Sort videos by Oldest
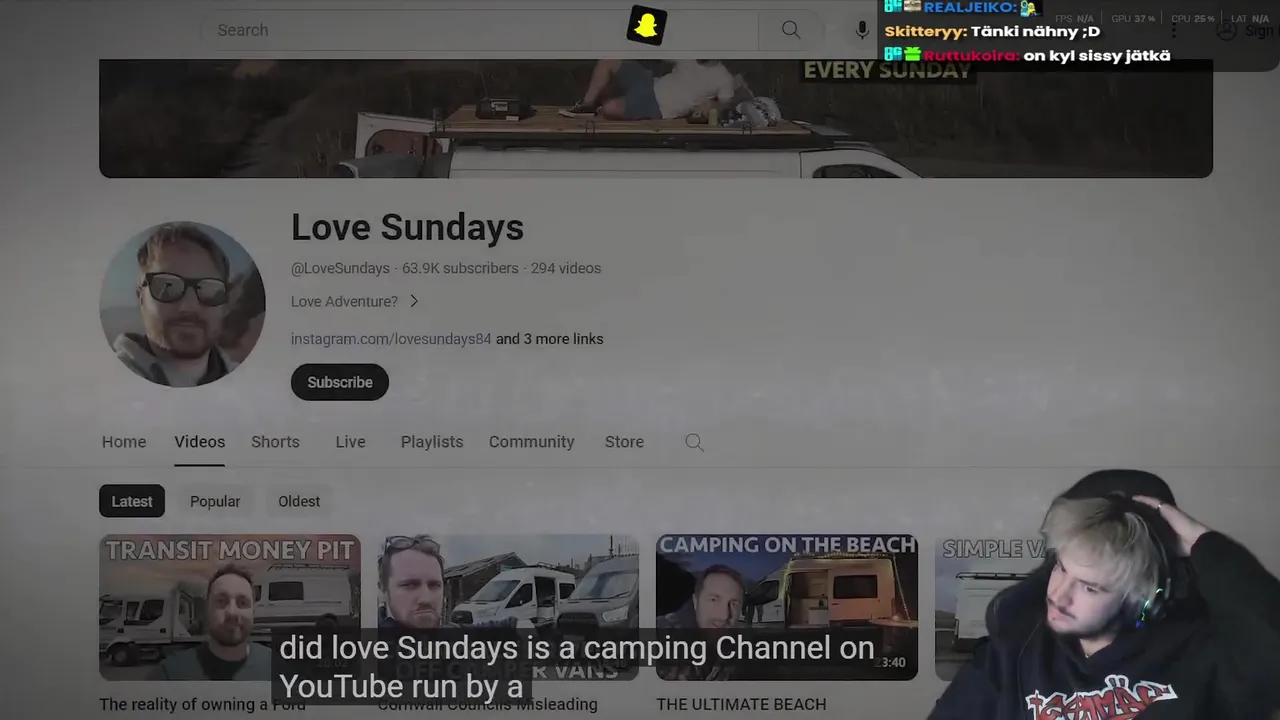This screenshot has height=720, width=1280. [x=299, y=501]
